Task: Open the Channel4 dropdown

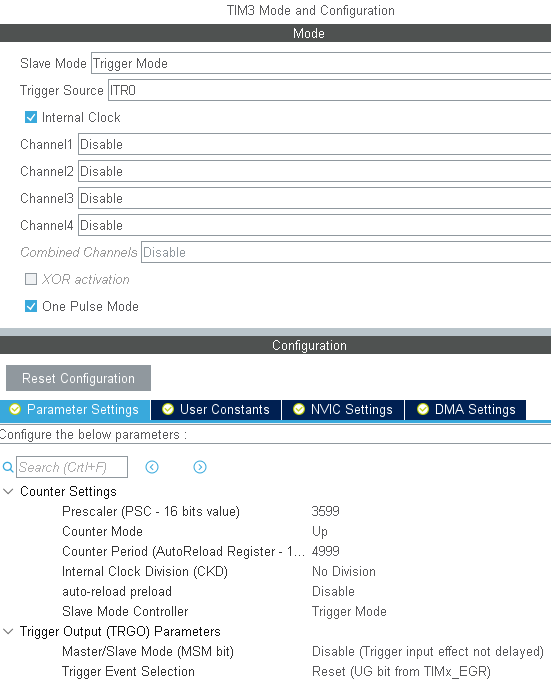Action: 314,225
